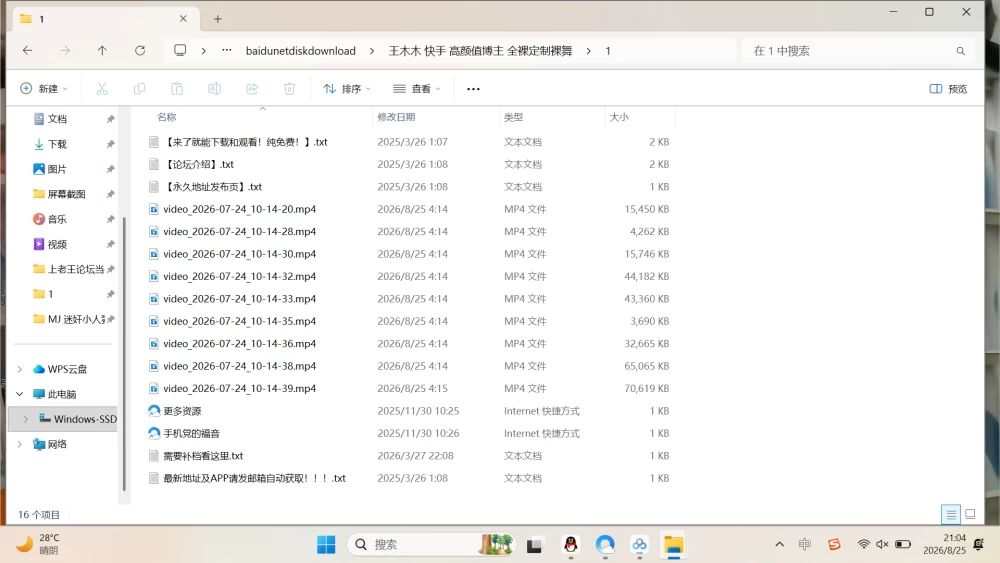
Task: Expand the Windows-SSD tree node
Action: (x=26, y=419)
